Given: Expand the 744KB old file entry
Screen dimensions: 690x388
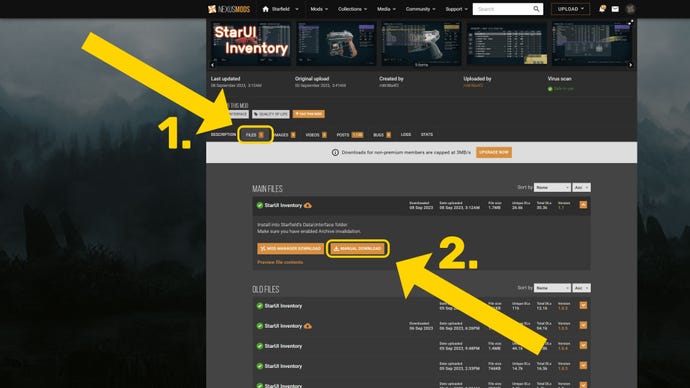Looking at the screenshot, I should 583,365.
